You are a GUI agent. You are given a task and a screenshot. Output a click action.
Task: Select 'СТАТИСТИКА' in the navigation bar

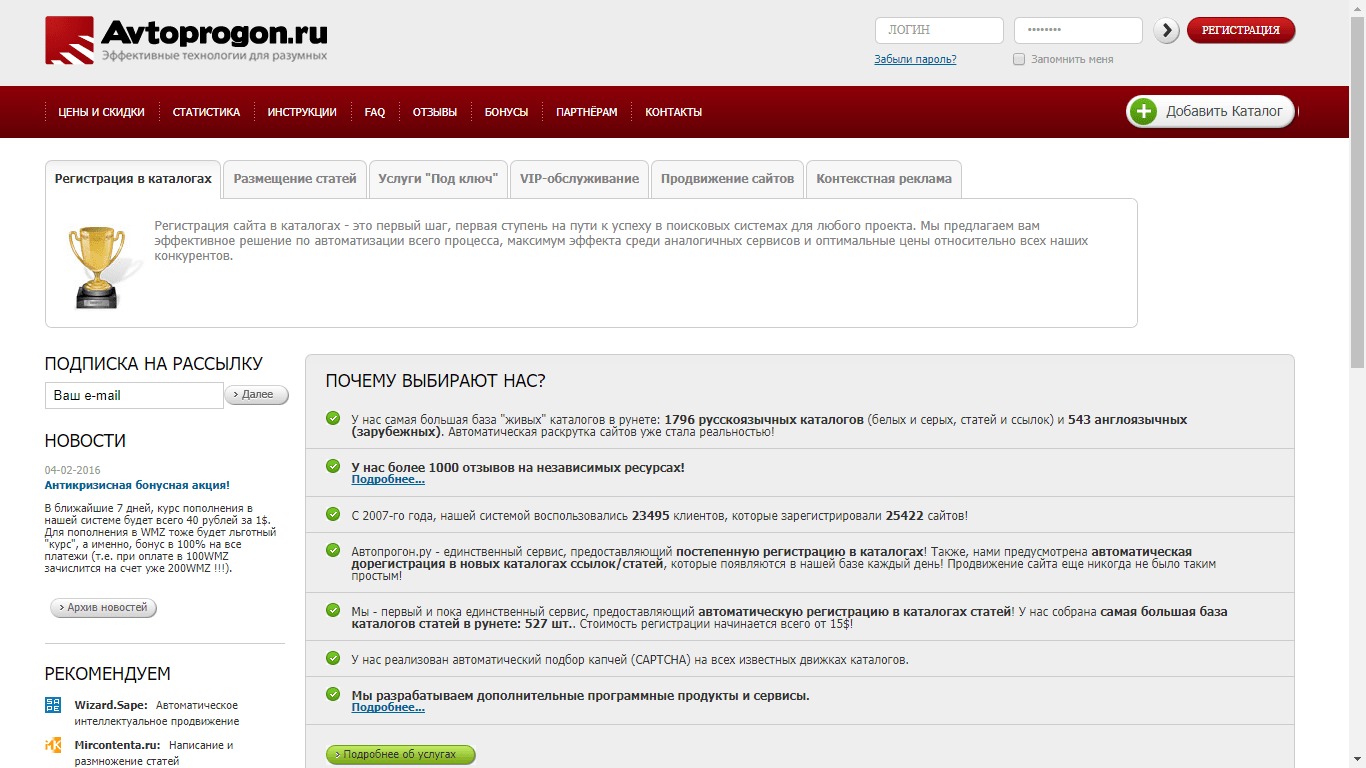(206, 112)
